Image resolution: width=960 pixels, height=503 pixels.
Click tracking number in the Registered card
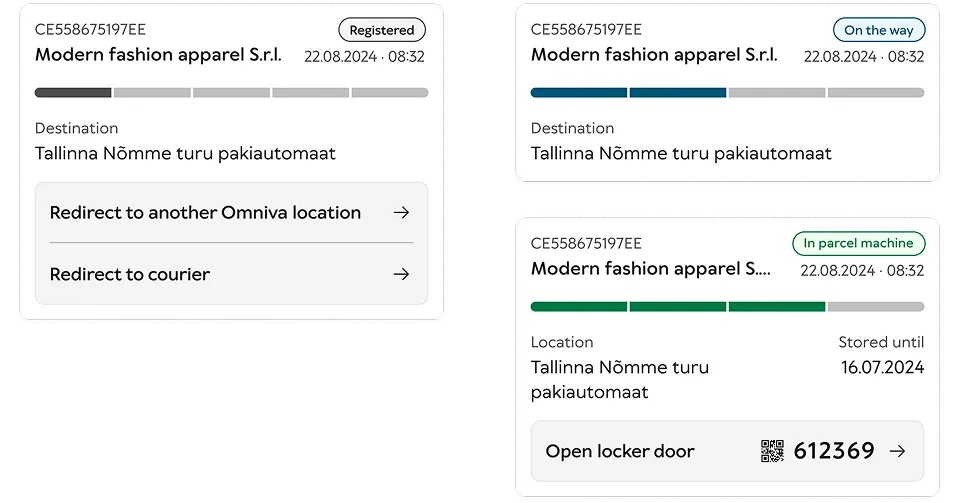[x=90, y=29]
